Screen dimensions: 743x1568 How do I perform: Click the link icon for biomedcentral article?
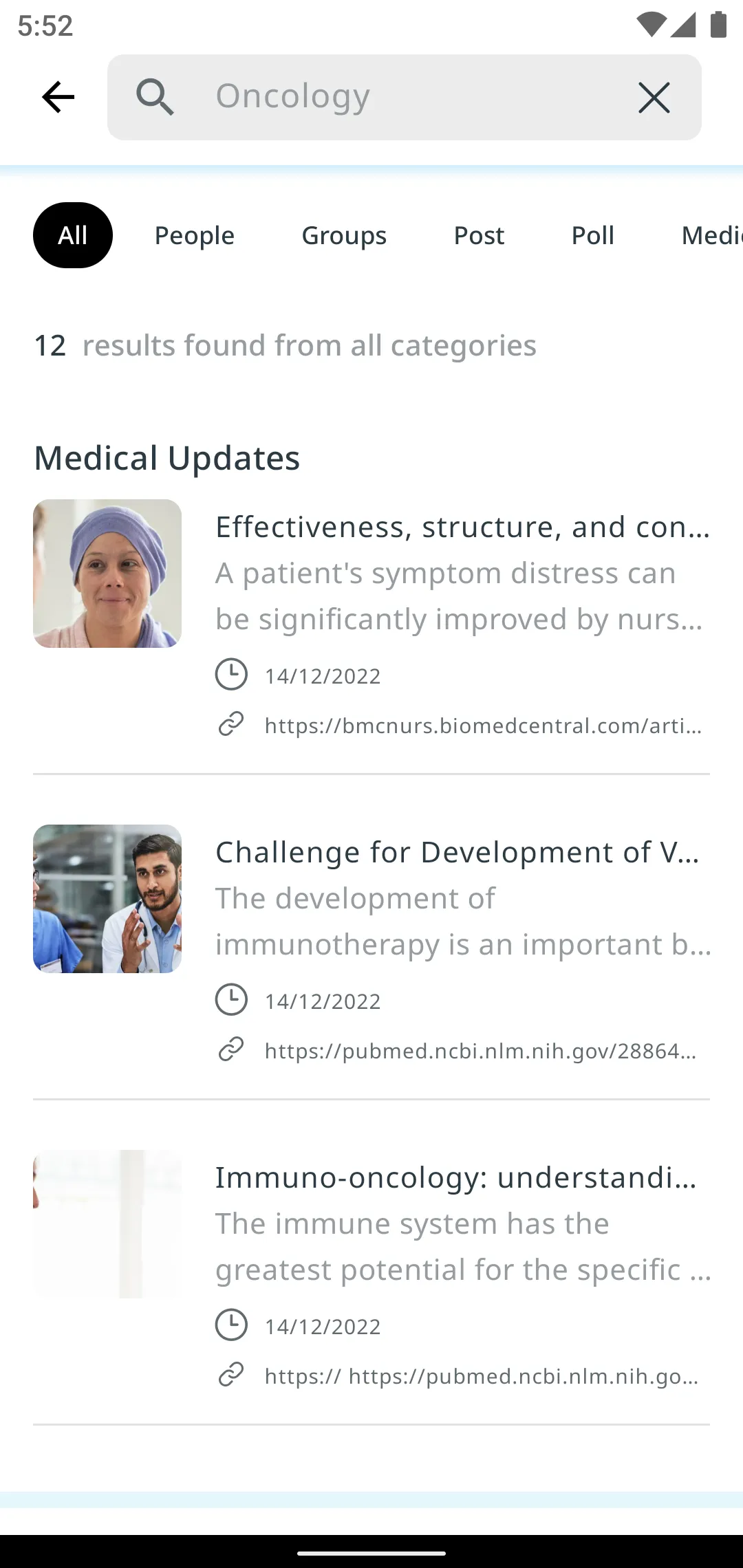(231, 724)
